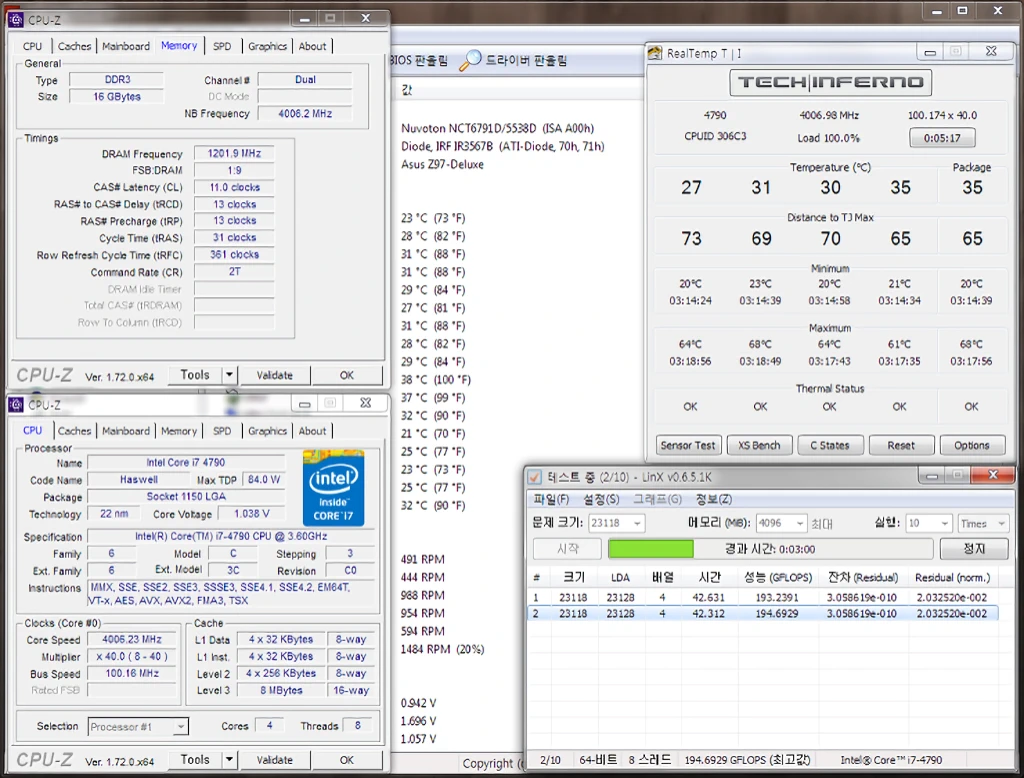The height and width of the screenshot is (778, 1024).
Task: Click the RealTemp Reset button
Action: pos(901,446)
